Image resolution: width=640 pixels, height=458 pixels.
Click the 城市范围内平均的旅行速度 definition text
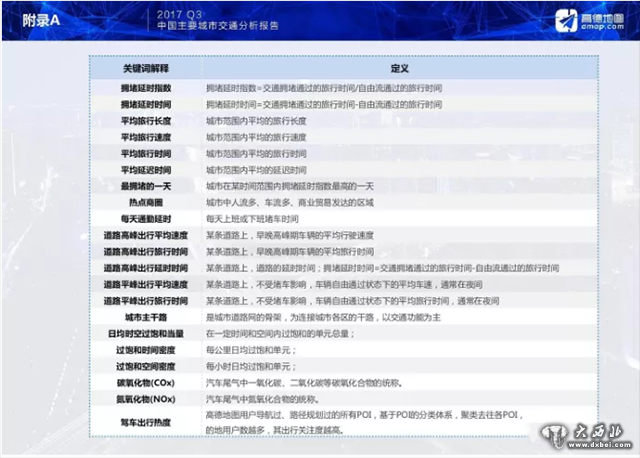256,137
